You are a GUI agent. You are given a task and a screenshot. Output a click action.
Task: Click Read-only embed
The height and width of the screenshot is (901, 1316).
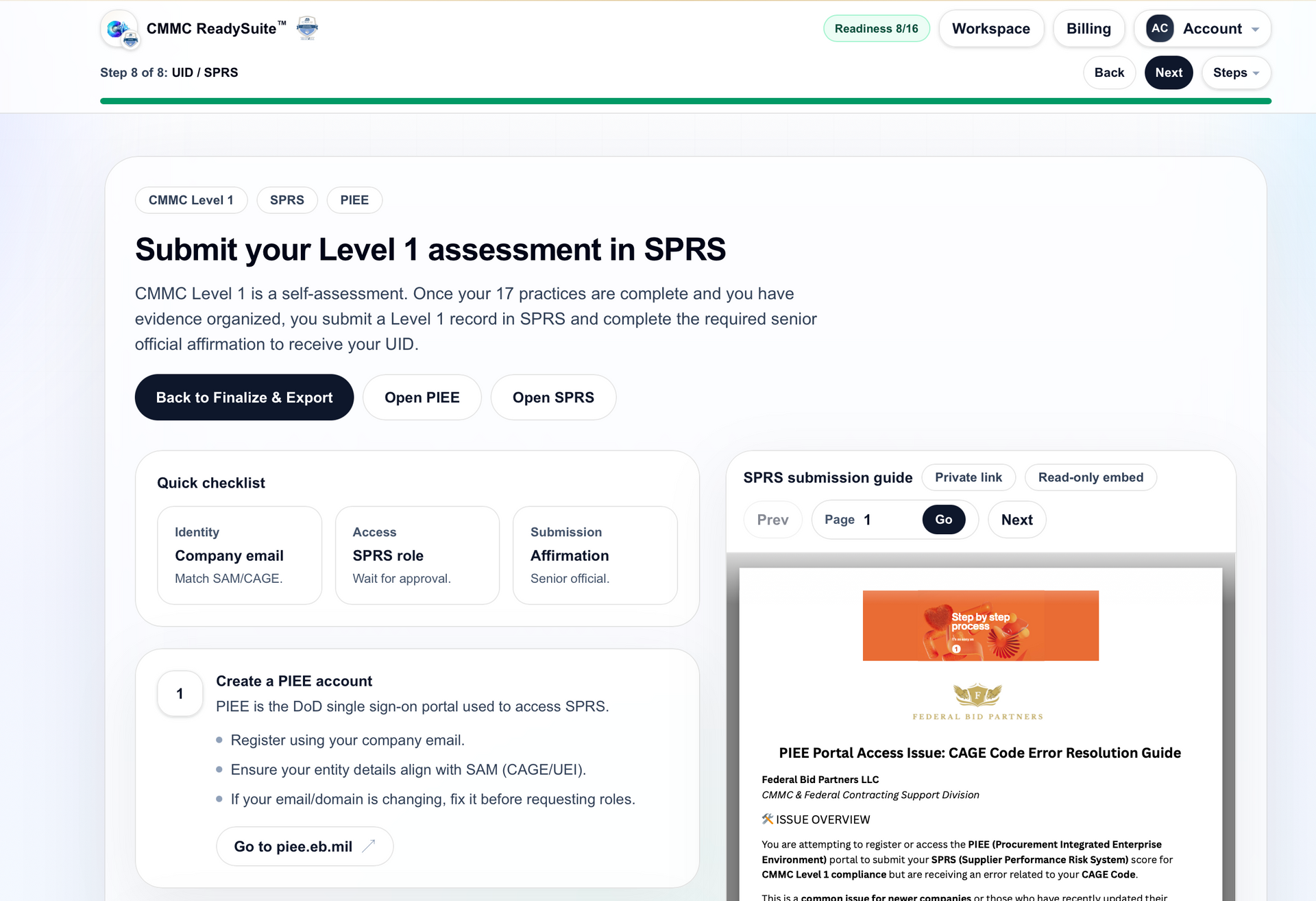[1090, 477]
